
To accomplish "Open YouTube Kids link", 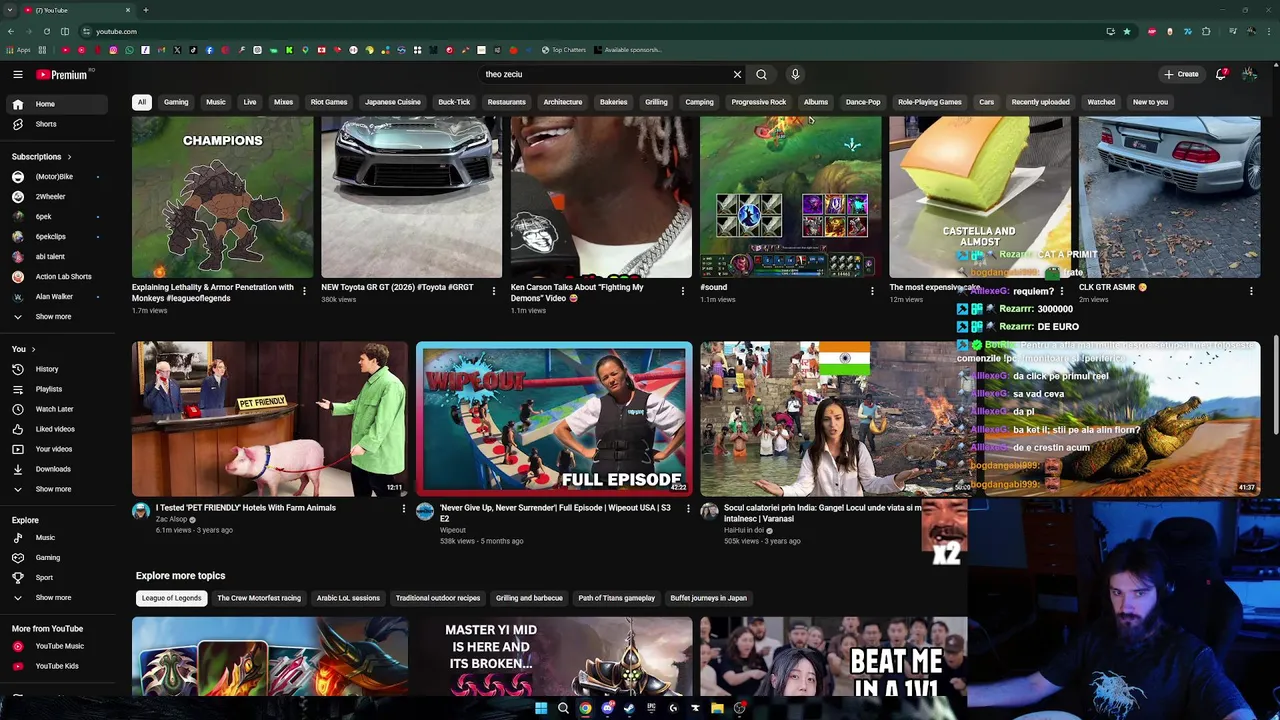I will coord(56,666).
